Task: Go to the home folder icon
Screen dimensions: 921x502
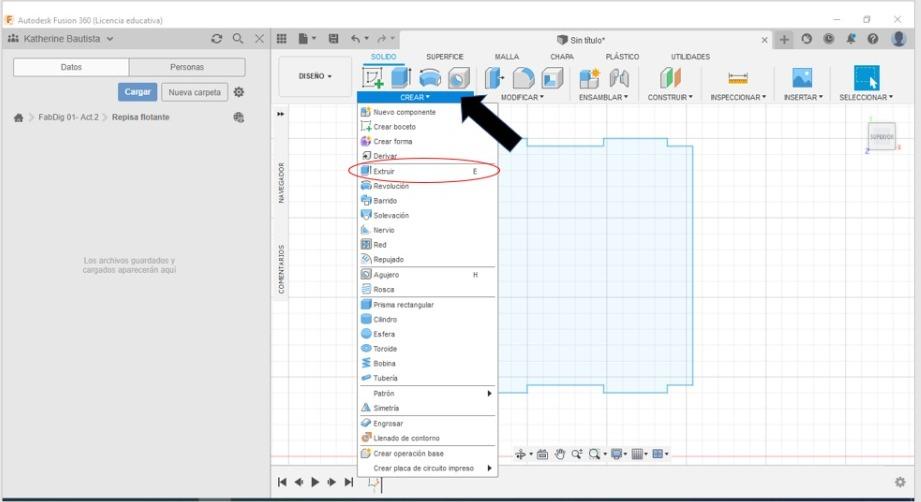Action: point(19,117)
